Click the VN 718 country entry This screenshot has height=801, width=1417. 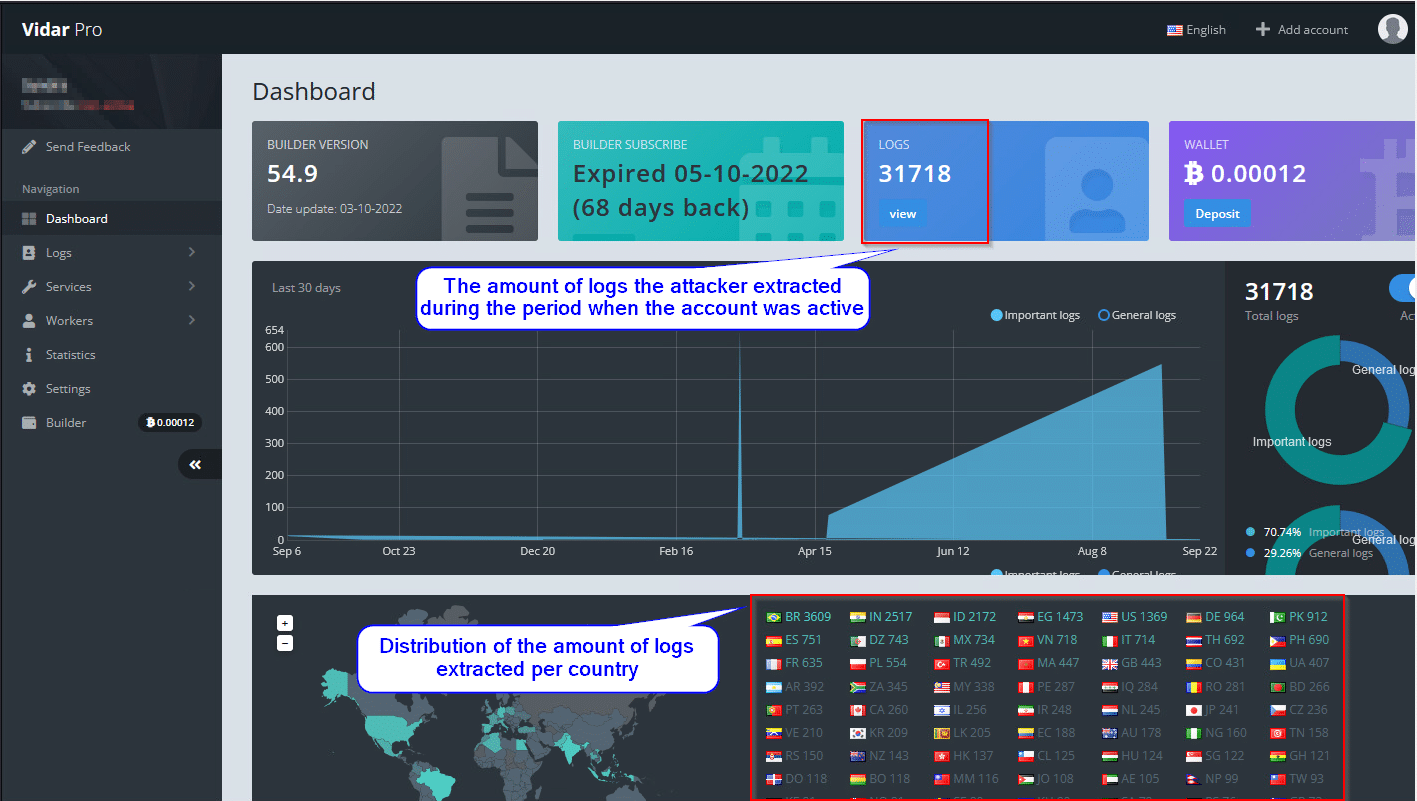click(x=1048, y=640)
